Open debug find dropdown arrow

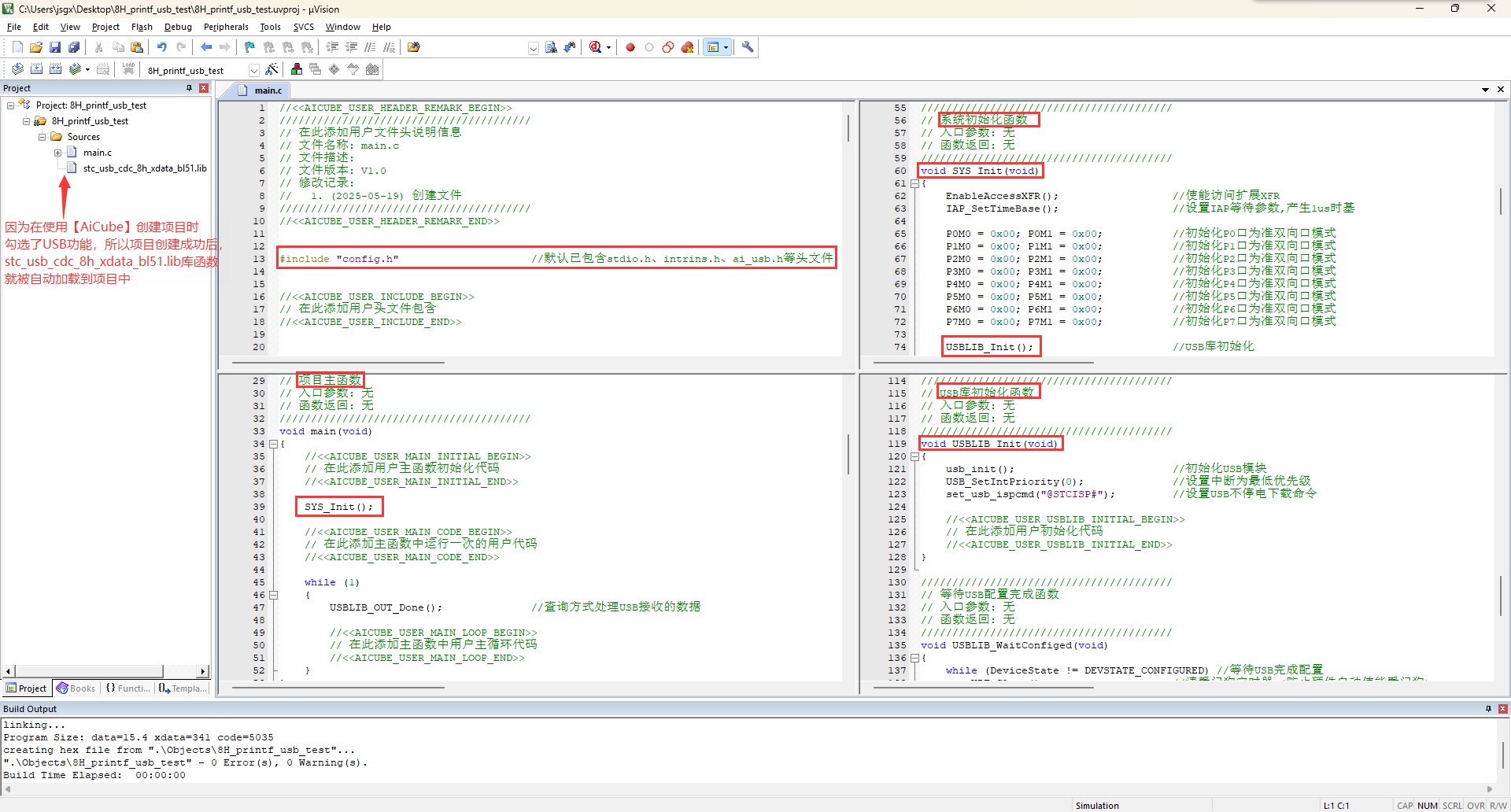coord(608,47)
